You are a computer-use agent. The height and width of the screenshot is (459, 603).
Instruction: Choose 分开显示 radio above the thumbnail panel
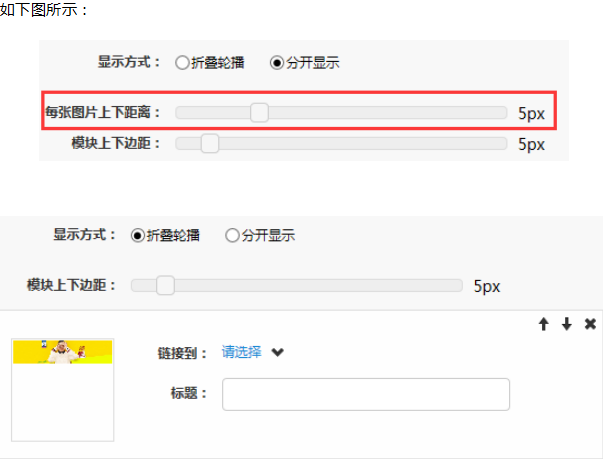tap(233, 236)
